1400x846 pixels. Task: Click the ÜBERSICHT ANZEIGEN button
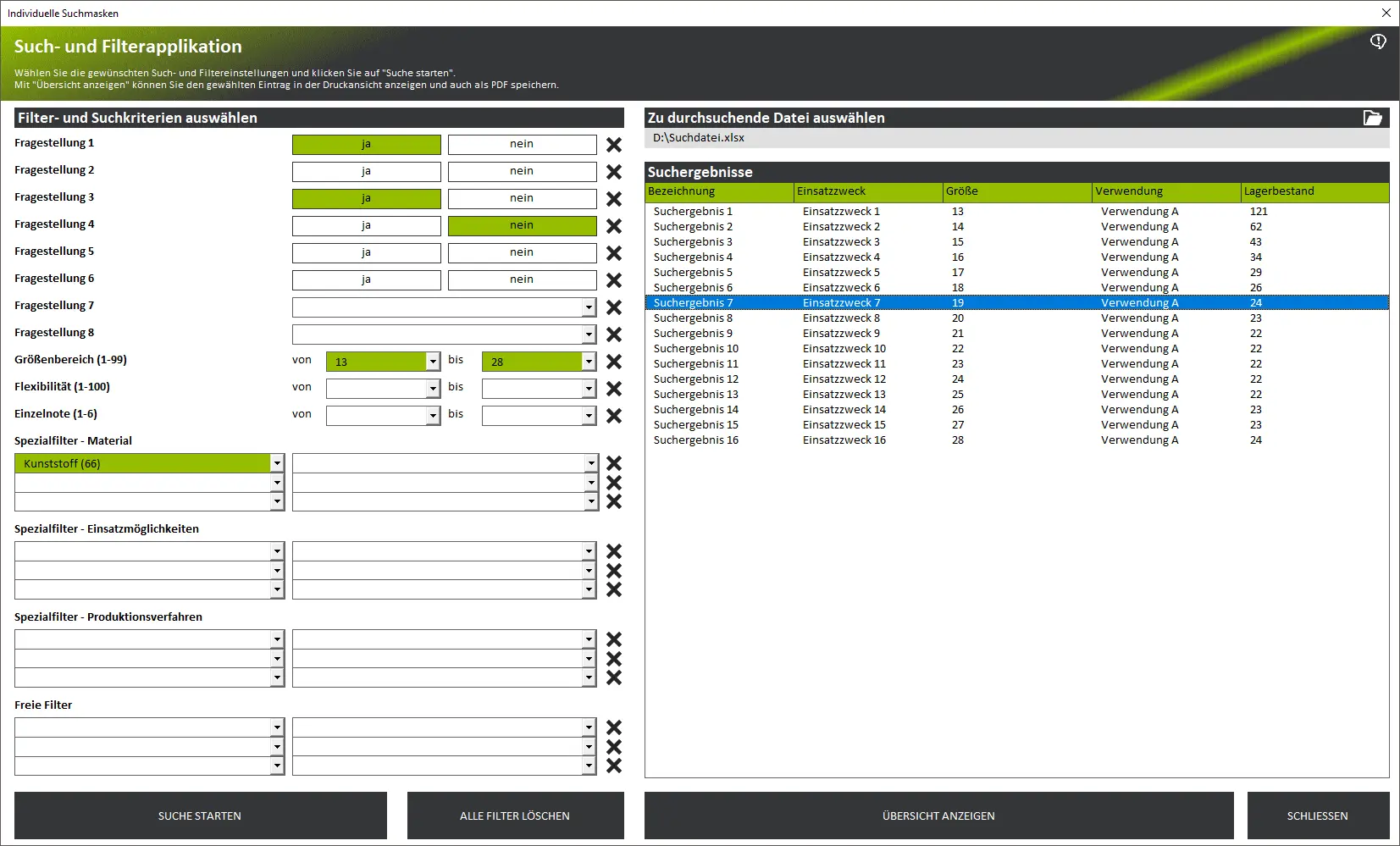pyautogui.click(x=938, y=816)
